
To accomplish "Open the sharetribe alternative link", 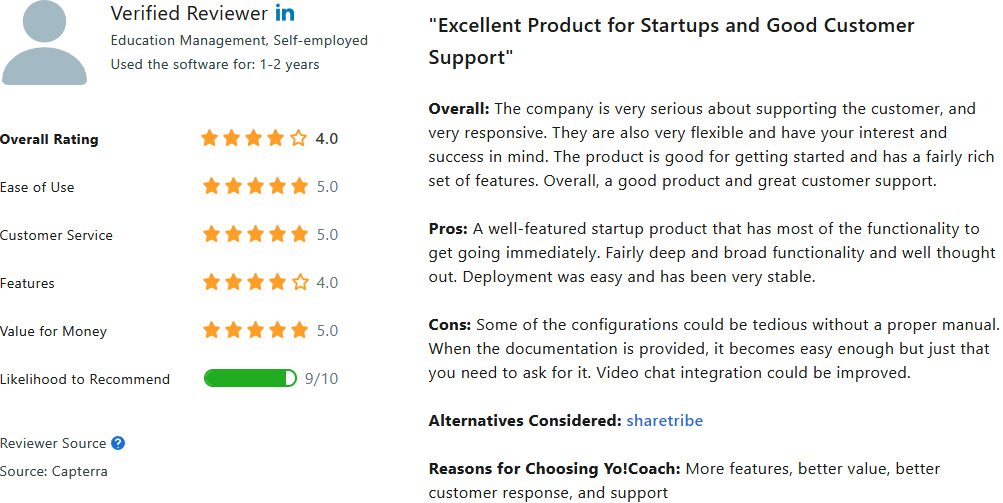I will pyautogui.click(x=665, y=420).
